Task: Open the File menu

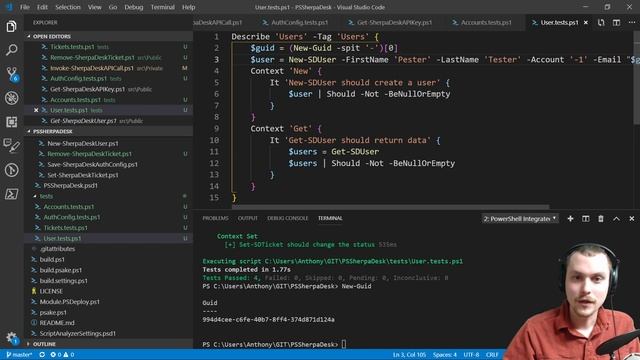Action: [x=25, y=7]
